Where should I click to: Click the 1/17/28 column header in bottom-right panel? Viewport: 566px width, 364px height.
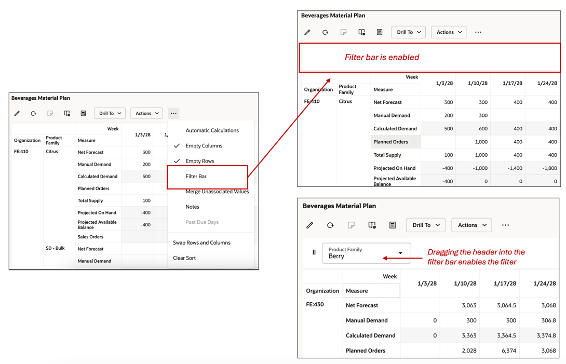505,283
